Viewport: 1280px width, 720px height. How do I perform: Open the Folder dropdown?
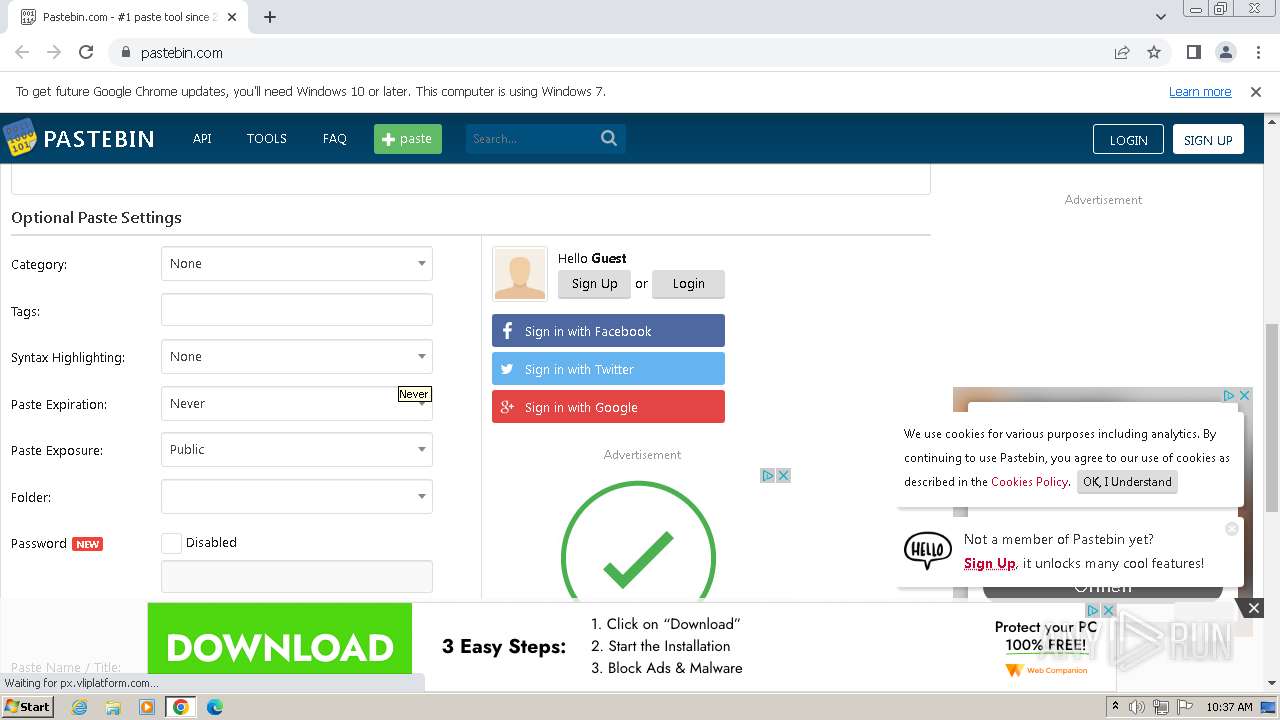tap(297, 497)
